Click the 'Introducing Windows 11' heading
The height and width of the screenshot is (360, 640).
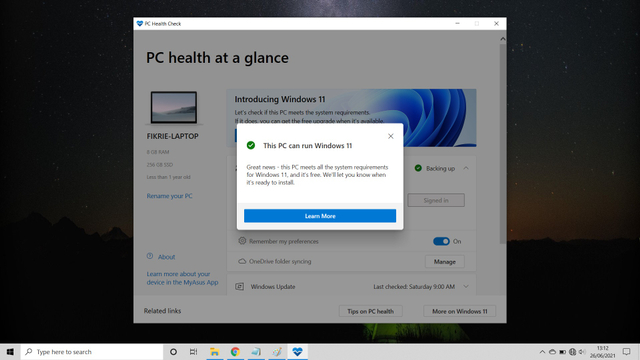280,99
